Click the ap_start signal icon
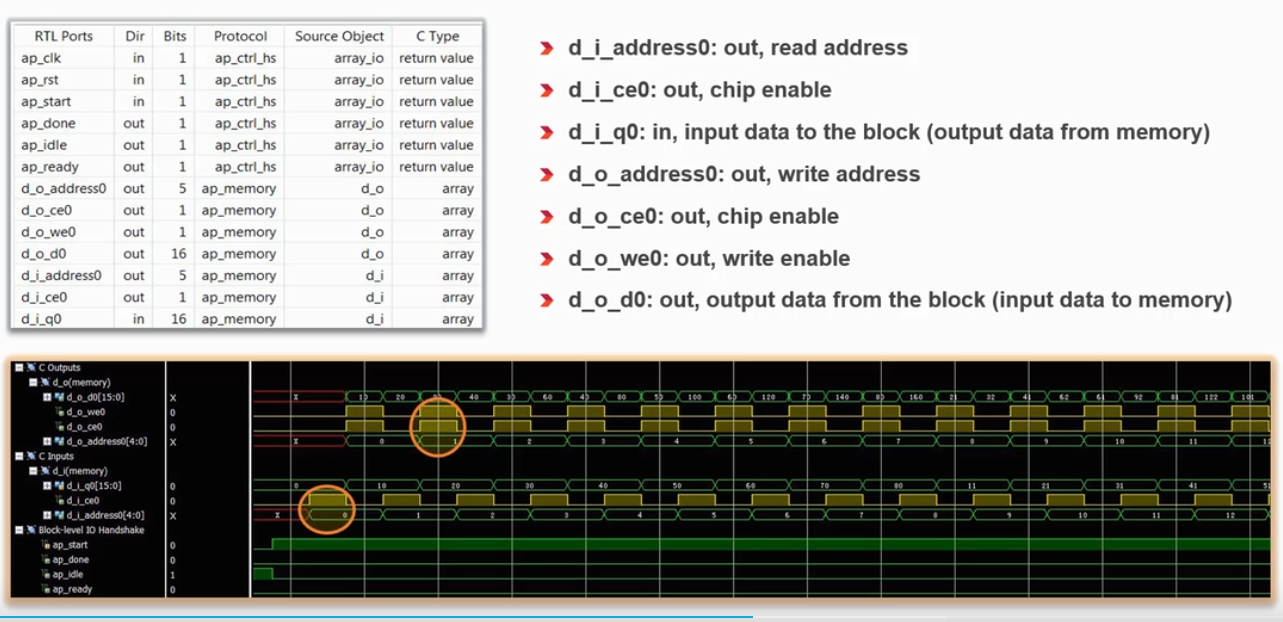Viewport: 1283px width, 622px height. [45, 545]
